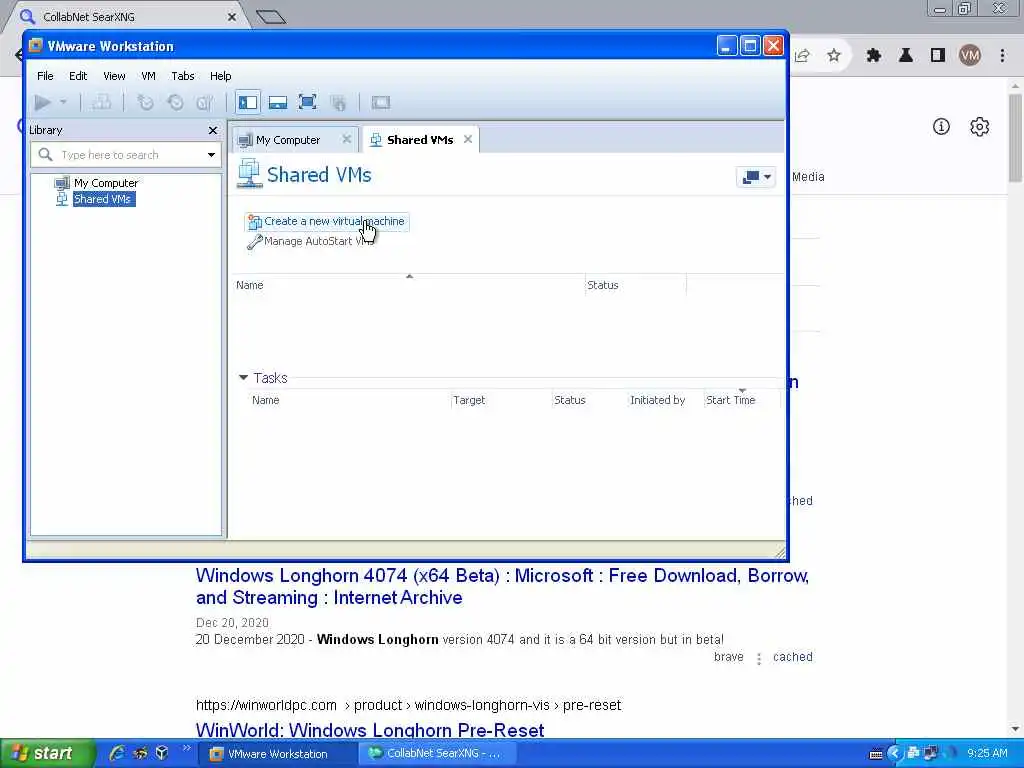Open the Edit menu in VMware
The width and height of the screenshot is (1024, 768).
point(78,76)
